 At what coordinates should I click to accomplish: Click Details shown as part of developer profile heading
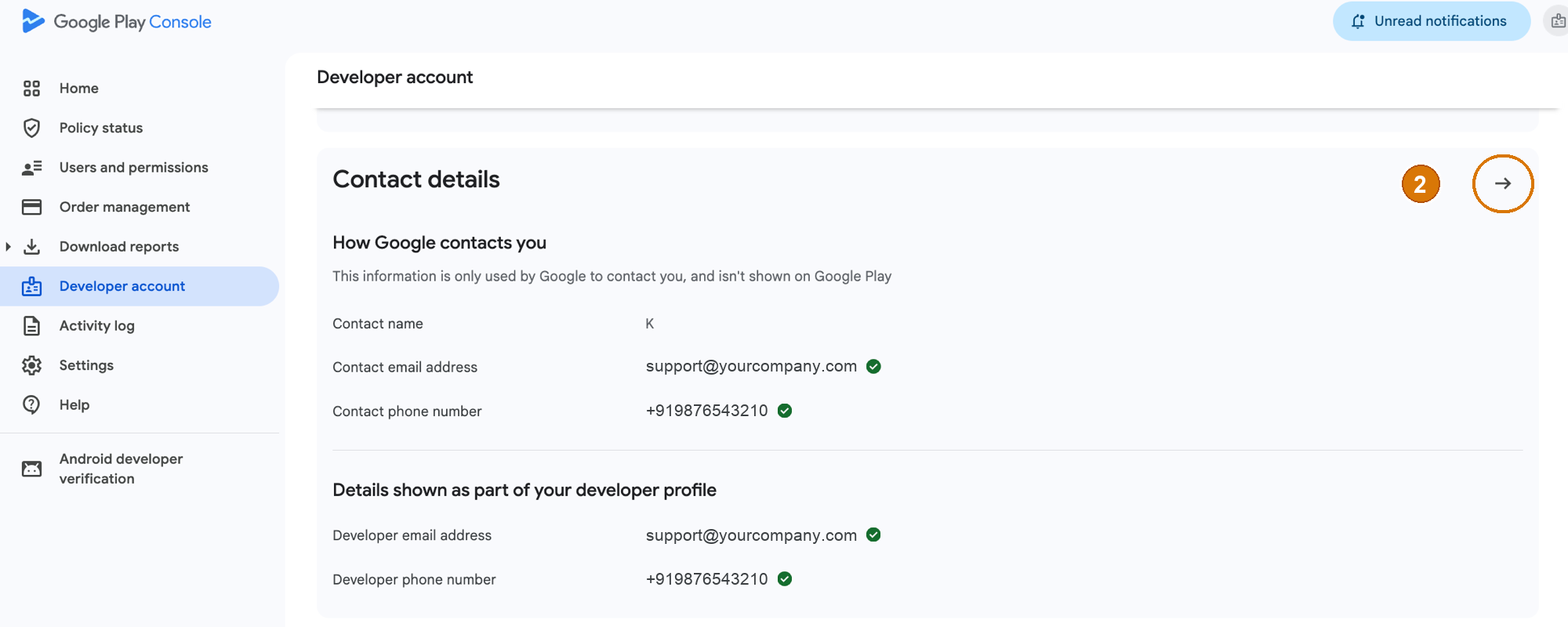coord(524,490)
